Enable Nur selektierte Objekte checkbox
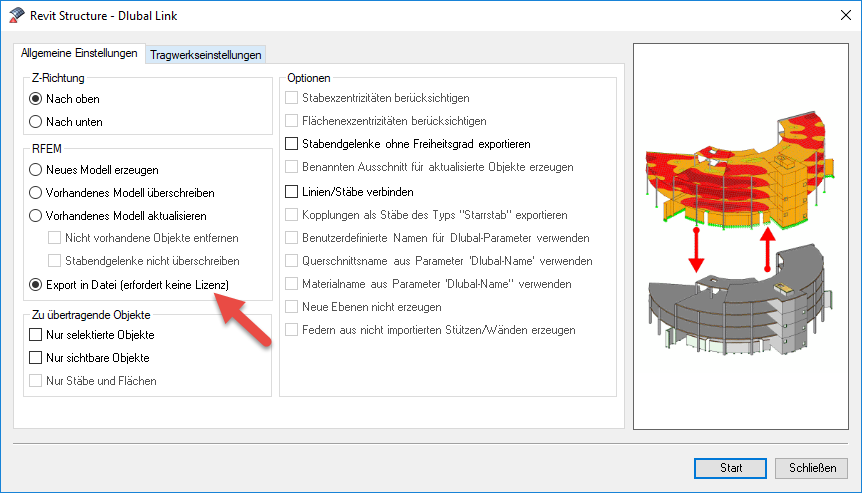Screen dimensions: 862x493 tap(35, 335)
